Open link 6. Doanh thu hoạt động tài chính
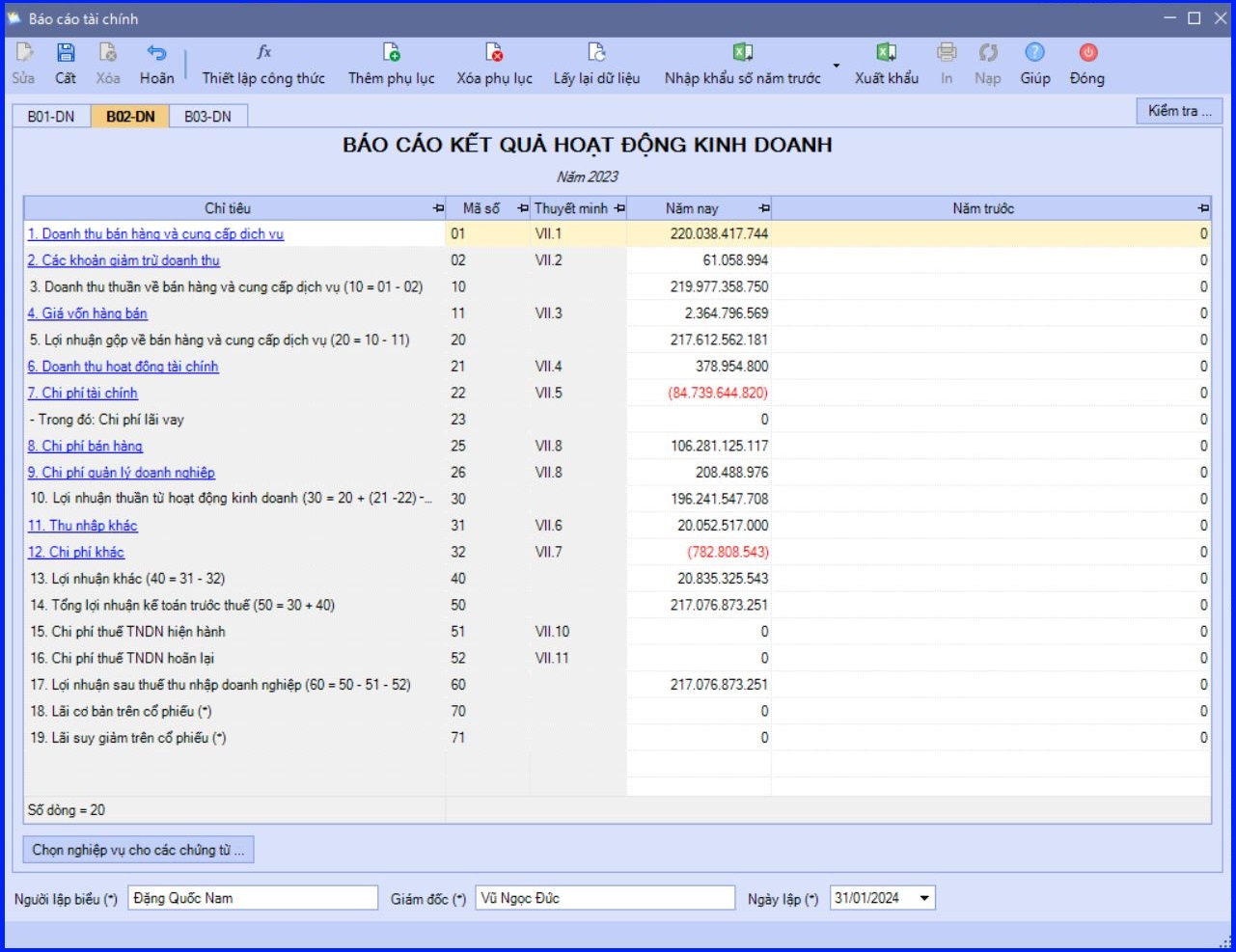 pos(123,367)
